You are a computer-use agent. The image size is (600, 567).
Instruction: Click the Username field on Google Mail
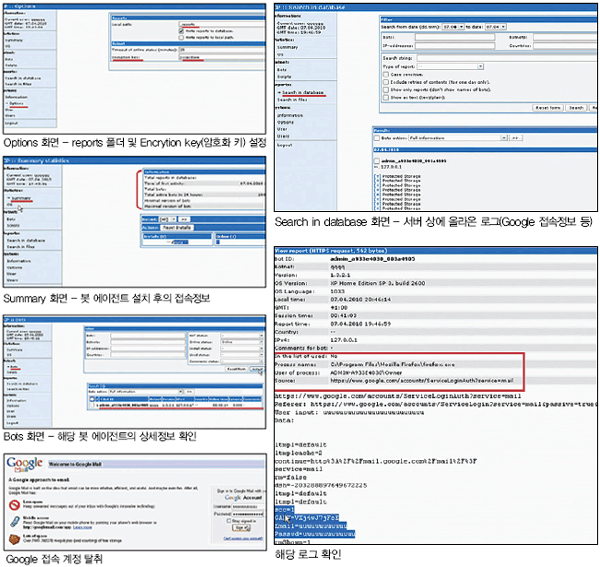click(x=248, y=507)
